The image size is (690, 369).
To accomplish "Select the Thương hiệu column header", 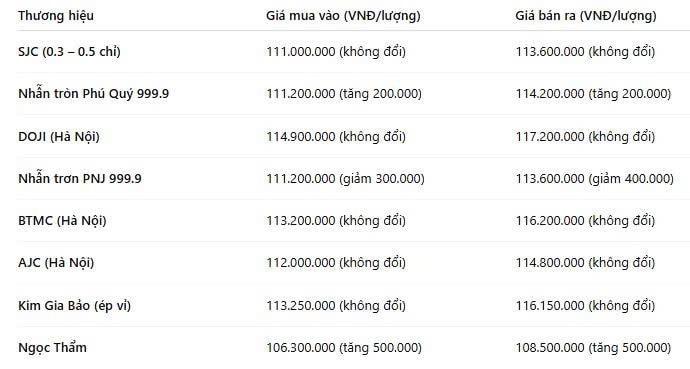I will click(x=56, y=16).
